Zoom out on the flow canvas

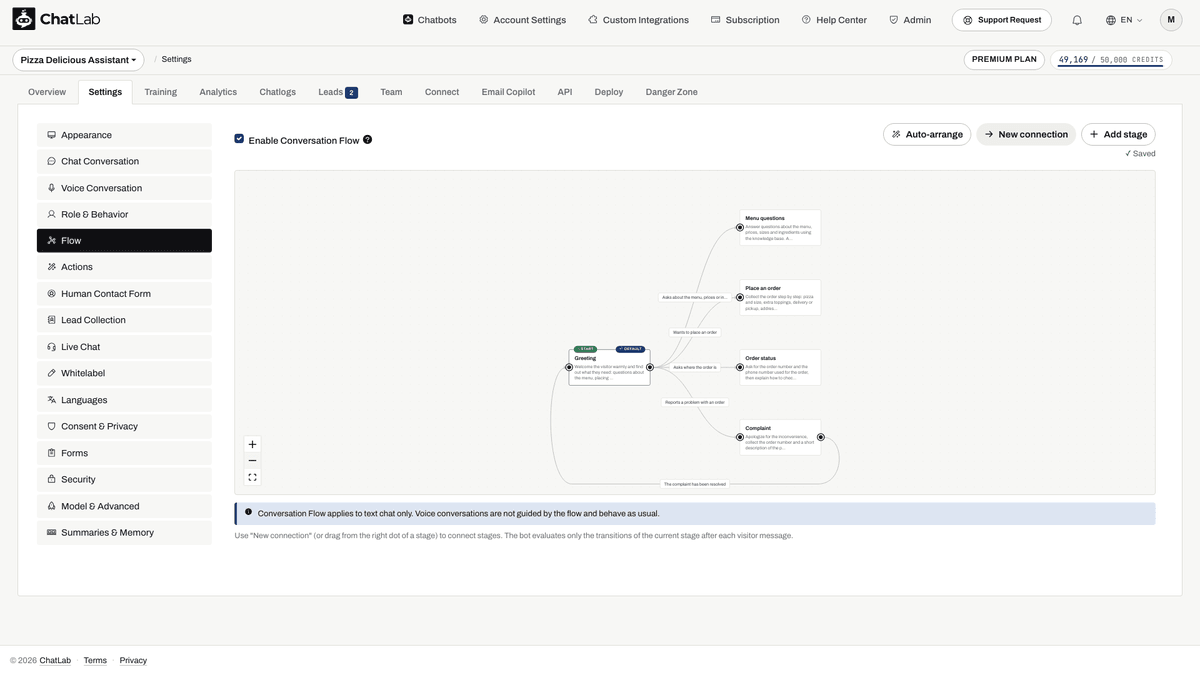pos(252,461)
